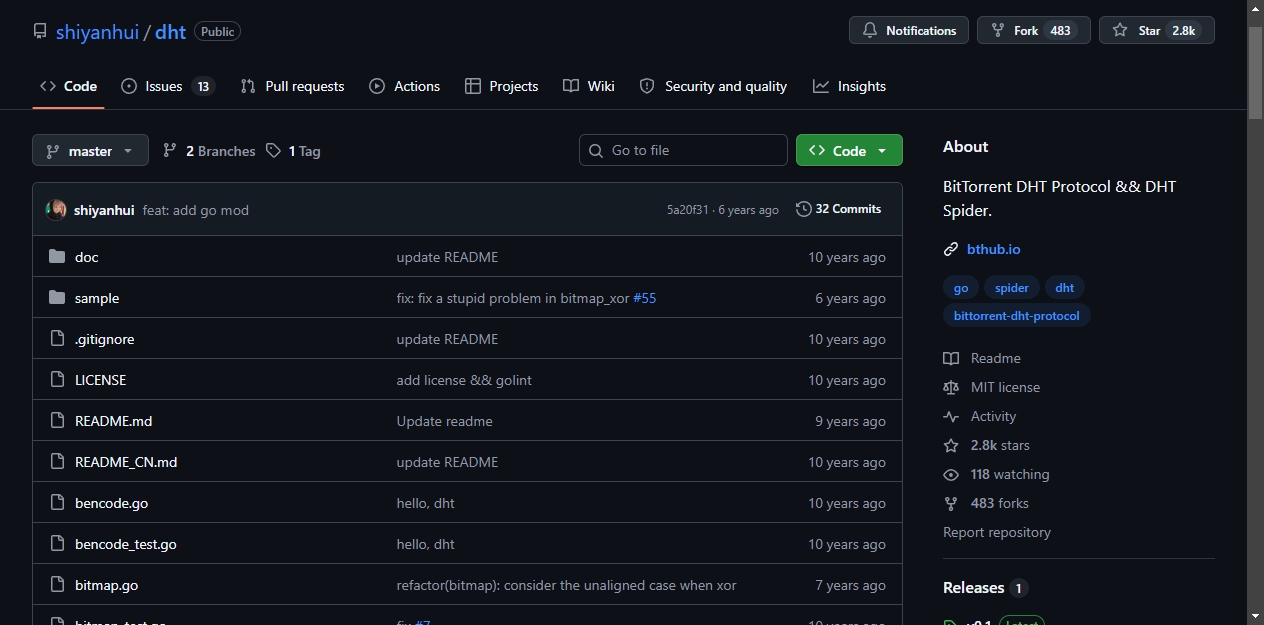Click the Notifications button
This screenshot has height=625, width=1264.
[x=909, y=30]
